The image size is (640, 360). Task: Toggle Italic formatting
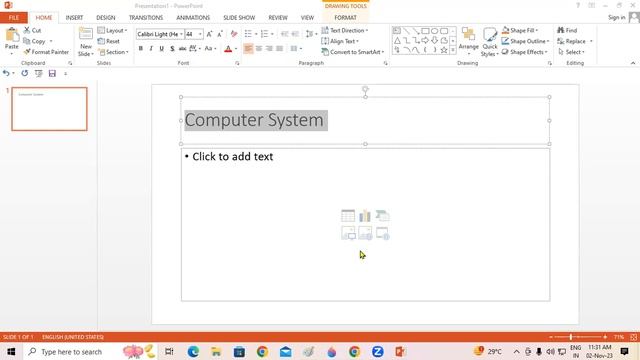pos(151,49)
